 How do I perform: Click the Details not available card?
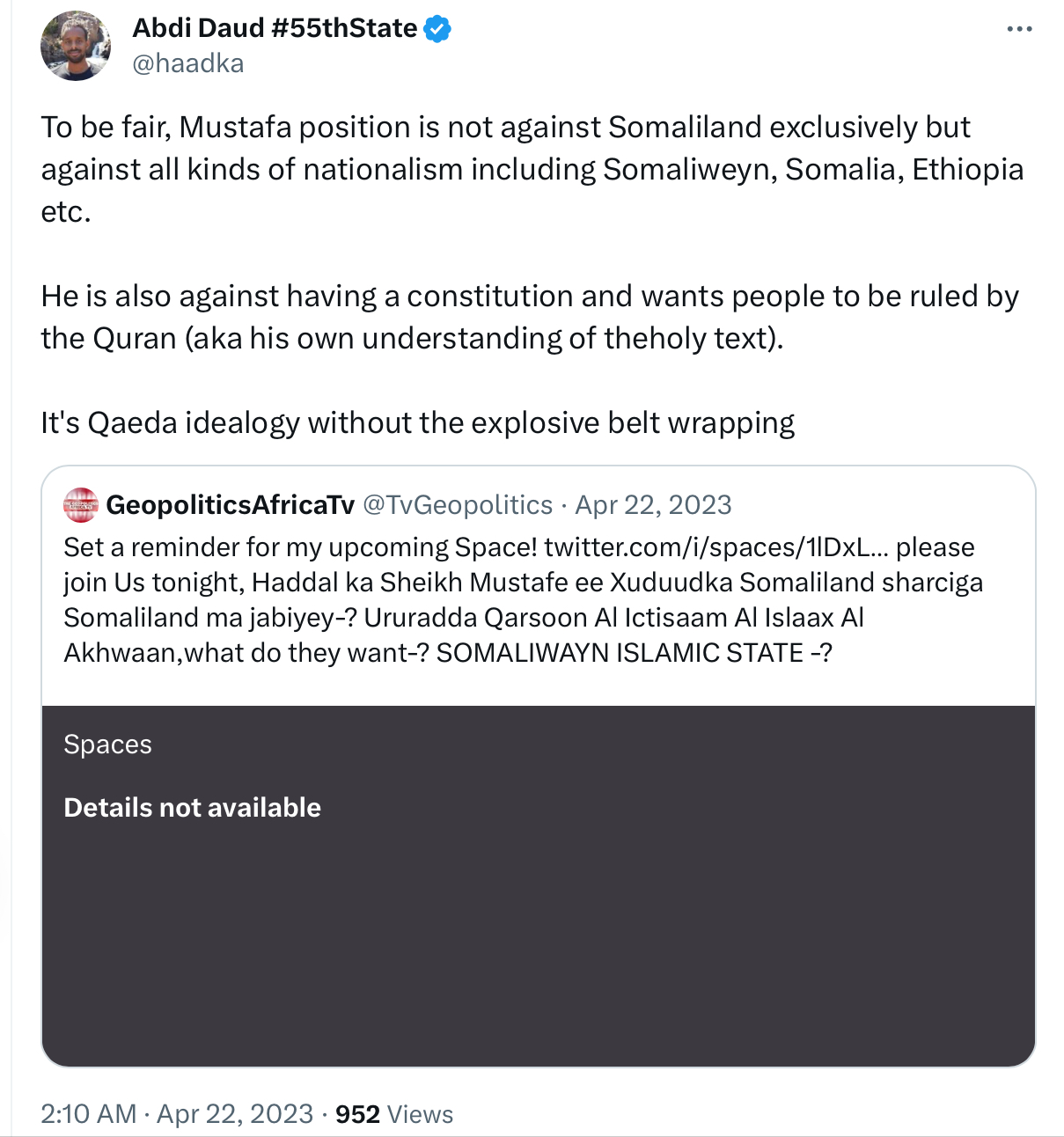click(192, 807)
